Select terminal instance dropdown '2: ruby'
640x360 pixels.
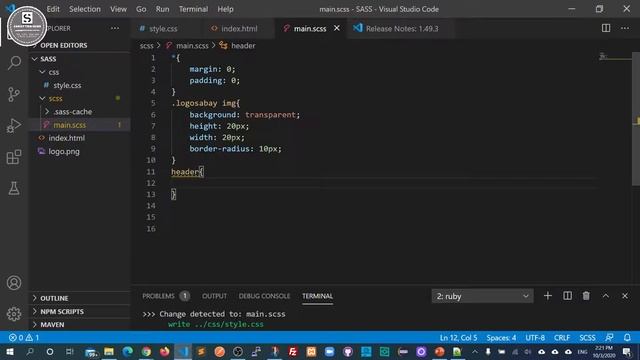[482, 296]
